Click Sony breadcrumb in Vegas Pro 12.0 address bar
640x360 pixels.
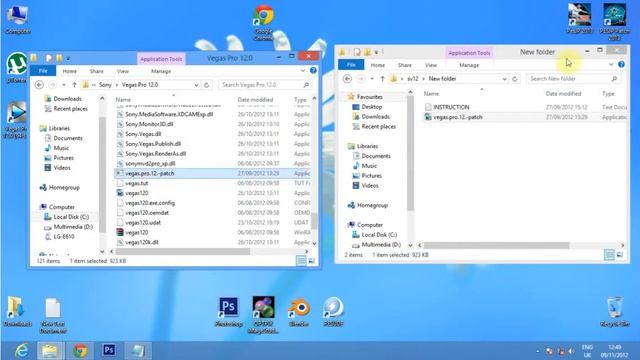click(x=105, y=85)
